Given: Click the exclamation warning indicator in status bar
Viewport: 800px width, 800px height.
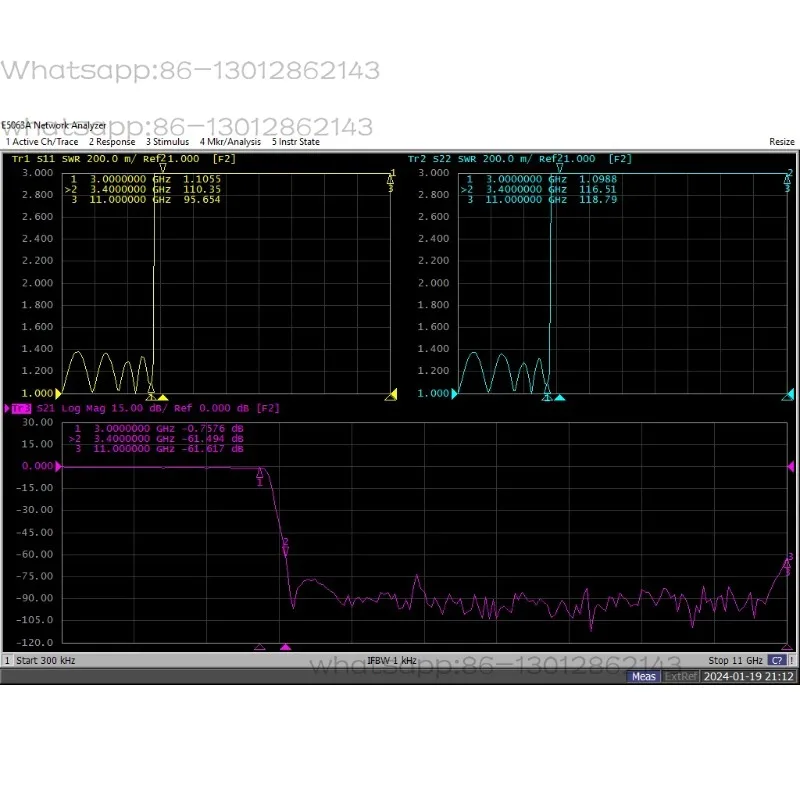Looking at the screenshot, I should coord(791,661).
